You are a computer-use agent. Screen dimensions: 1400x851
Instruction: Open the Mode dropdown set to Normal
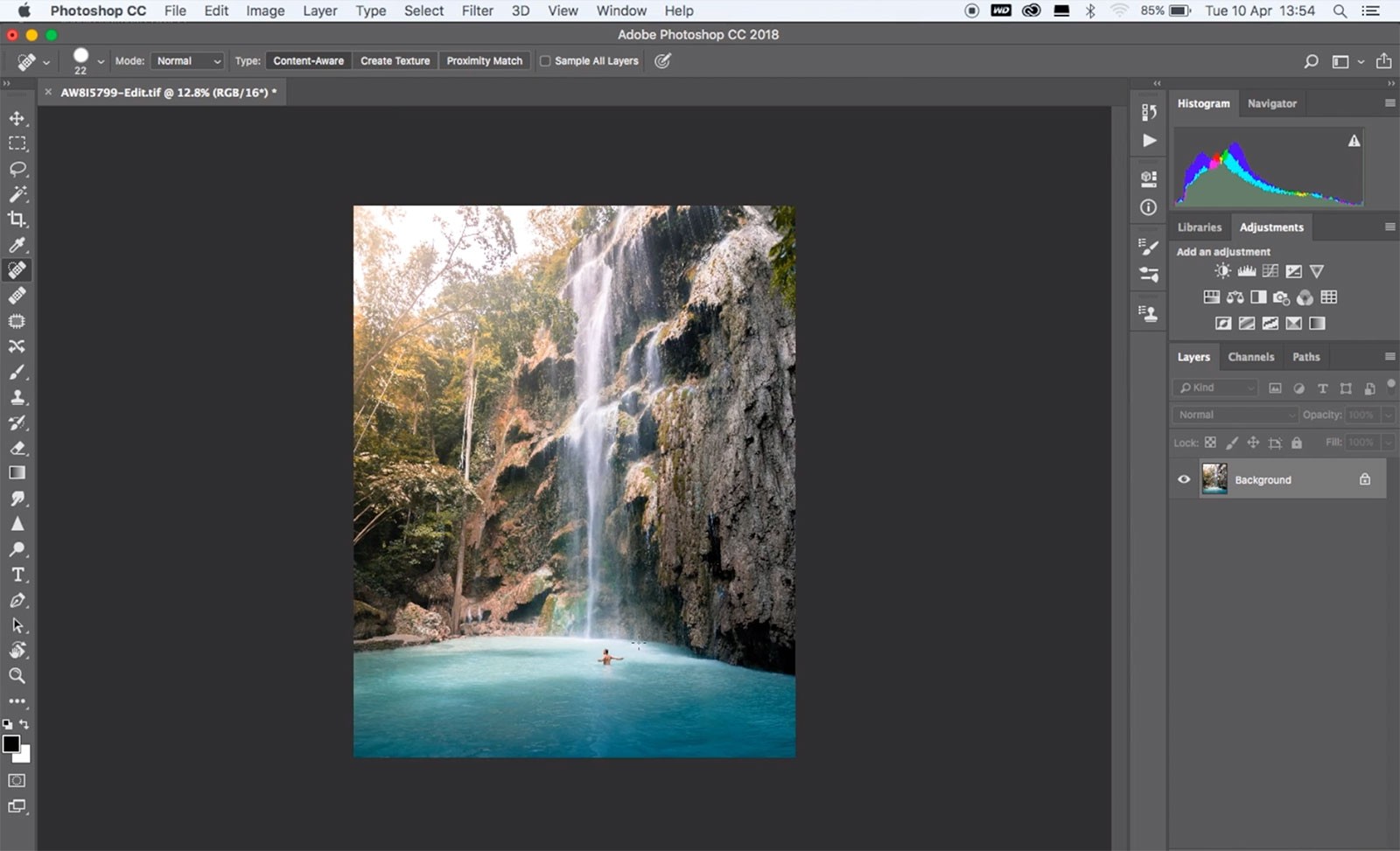pos(188,61)
